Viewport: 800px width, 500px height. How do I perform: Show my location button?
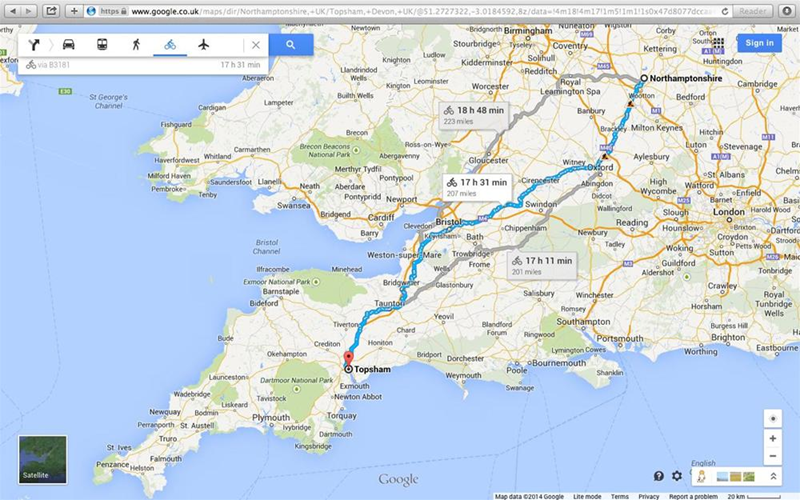(x=772, y=418)
